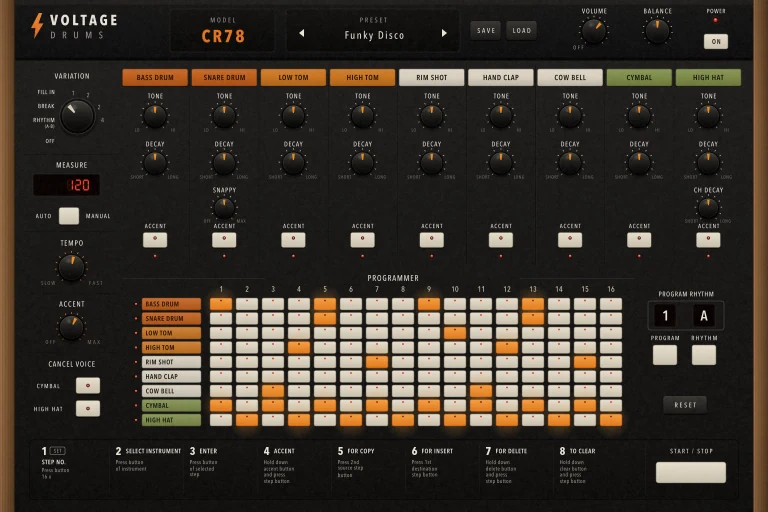
Task: Click the global Accent knob
Action: tap(72, 328)
